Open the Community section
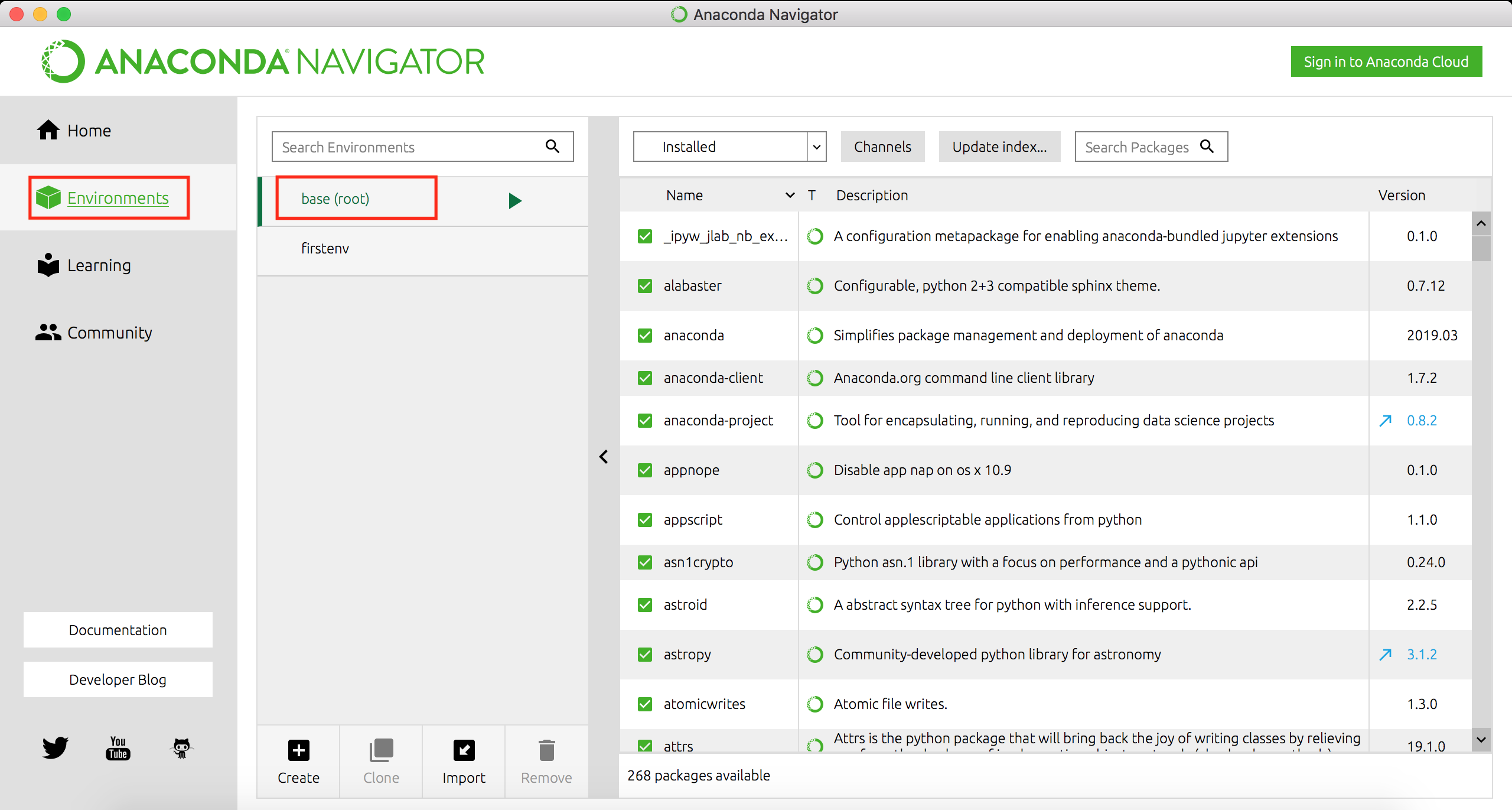This screenshot has height=810, width=1512. tap(109, 332)
